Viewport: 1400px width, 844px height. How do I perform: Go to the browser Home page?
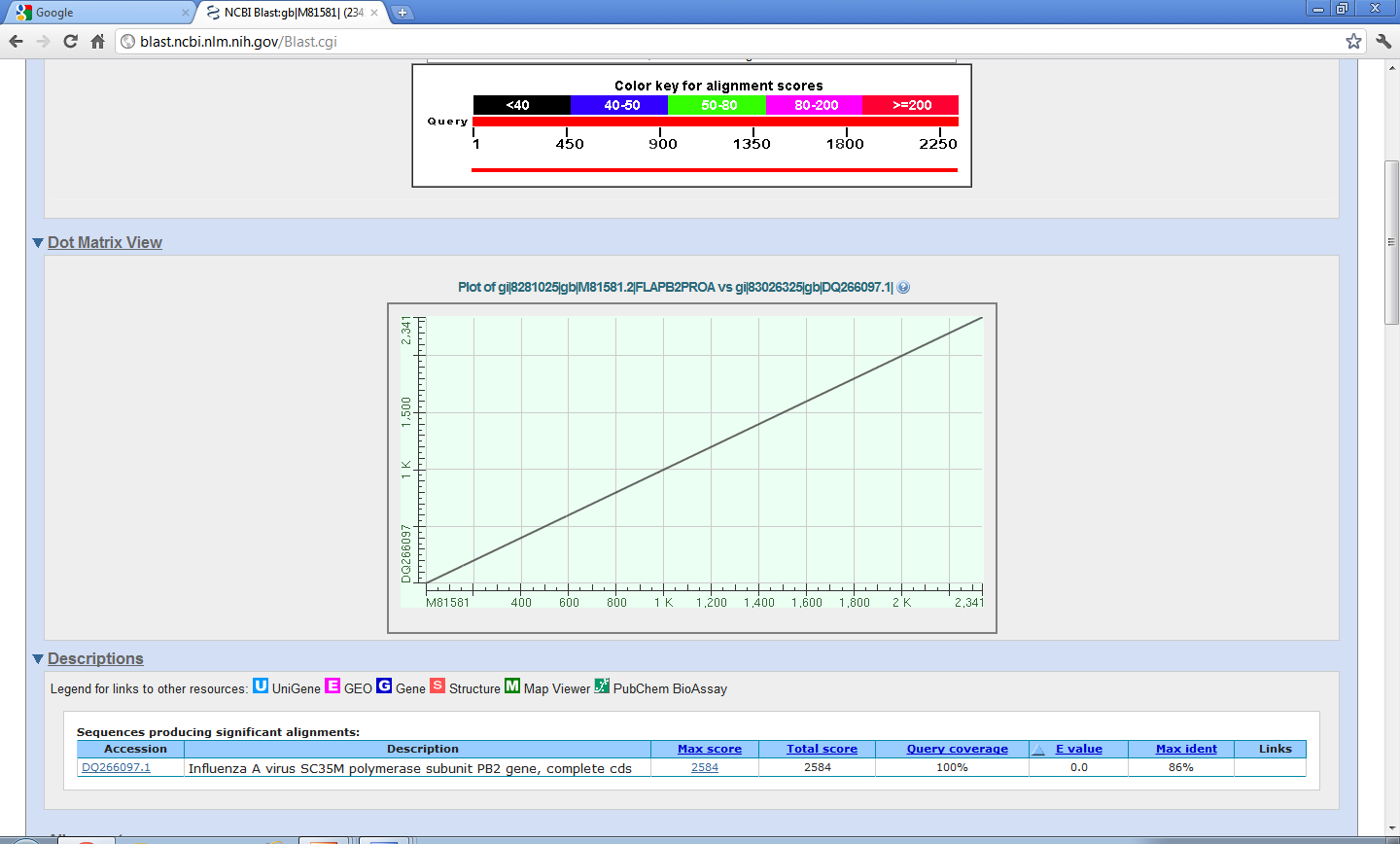(97, 41)
